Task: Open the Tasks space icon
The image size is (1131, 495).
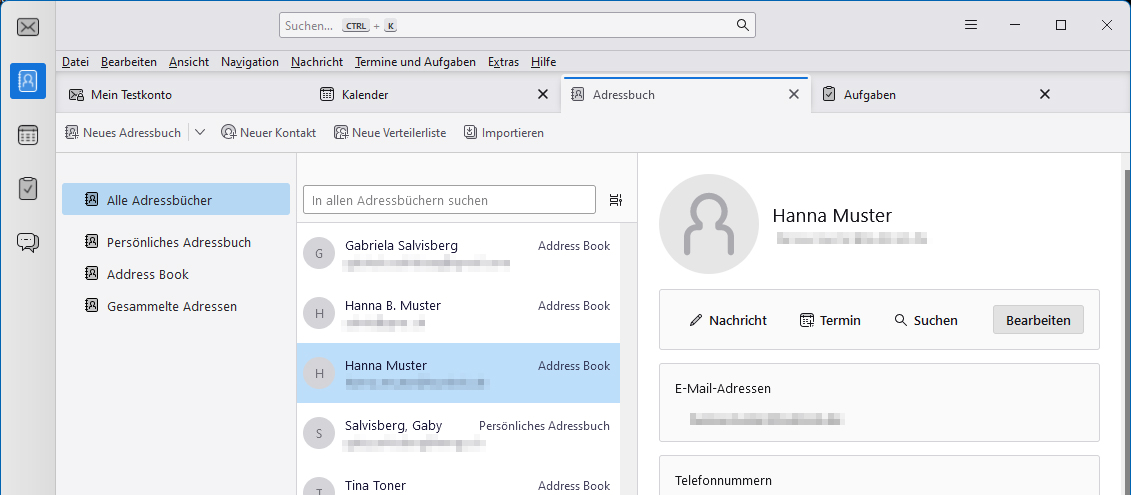Action: (x=28, y=188)
